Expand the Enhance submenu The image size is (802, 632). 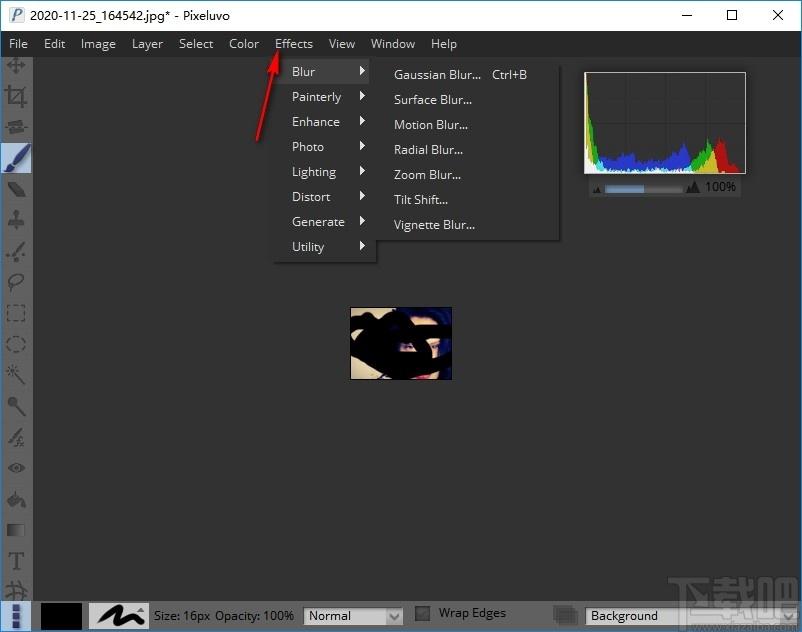click(x=324, y=122)
